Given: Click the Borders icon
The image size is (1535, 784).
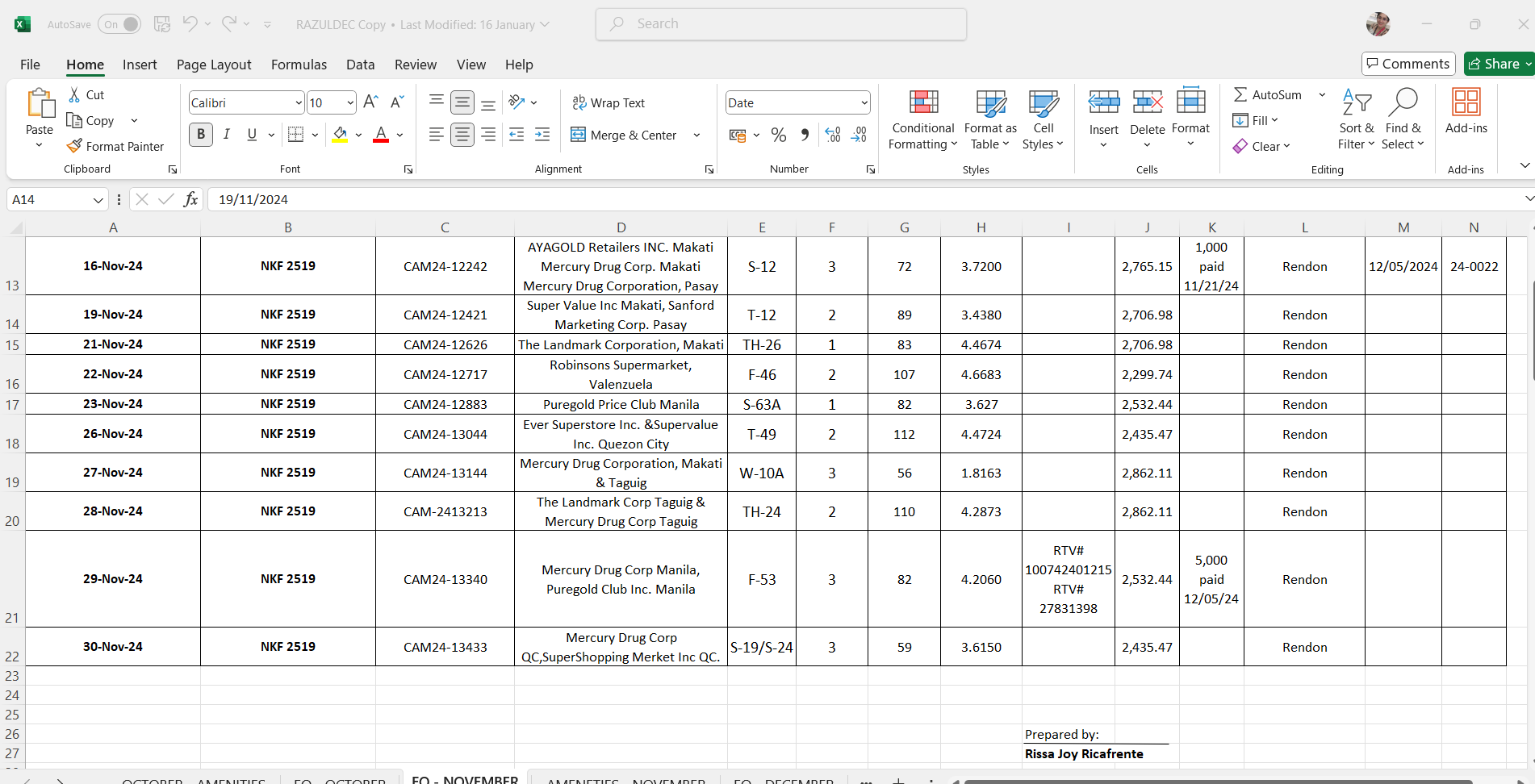Looking at the screenshot, I should point(296,135).
